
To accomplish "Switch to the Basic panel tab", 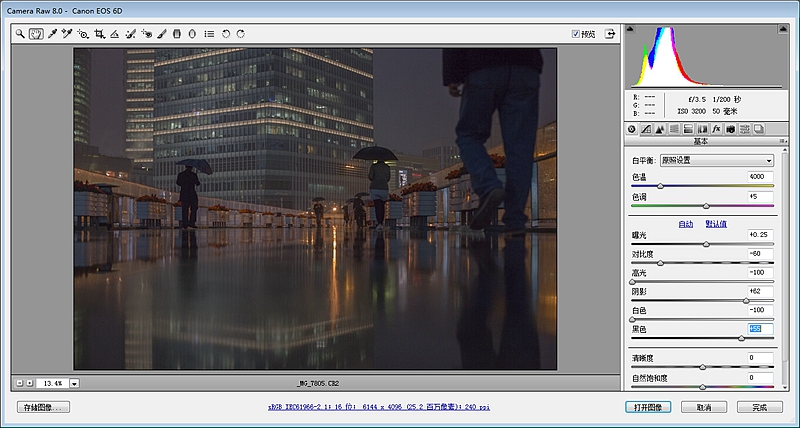I will [632, 129].
